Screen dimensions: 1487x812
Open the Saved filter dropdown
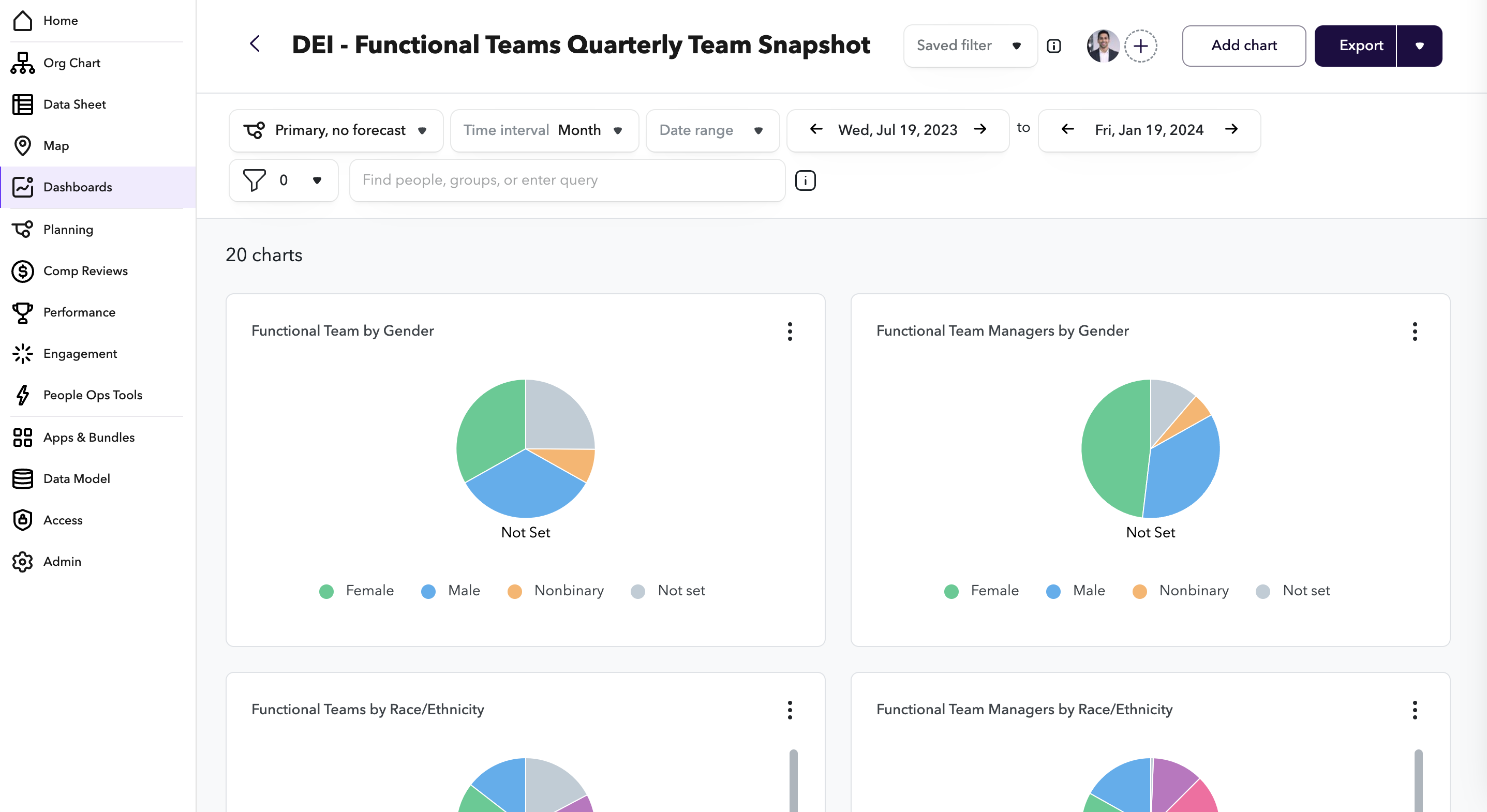click(970, 46)
